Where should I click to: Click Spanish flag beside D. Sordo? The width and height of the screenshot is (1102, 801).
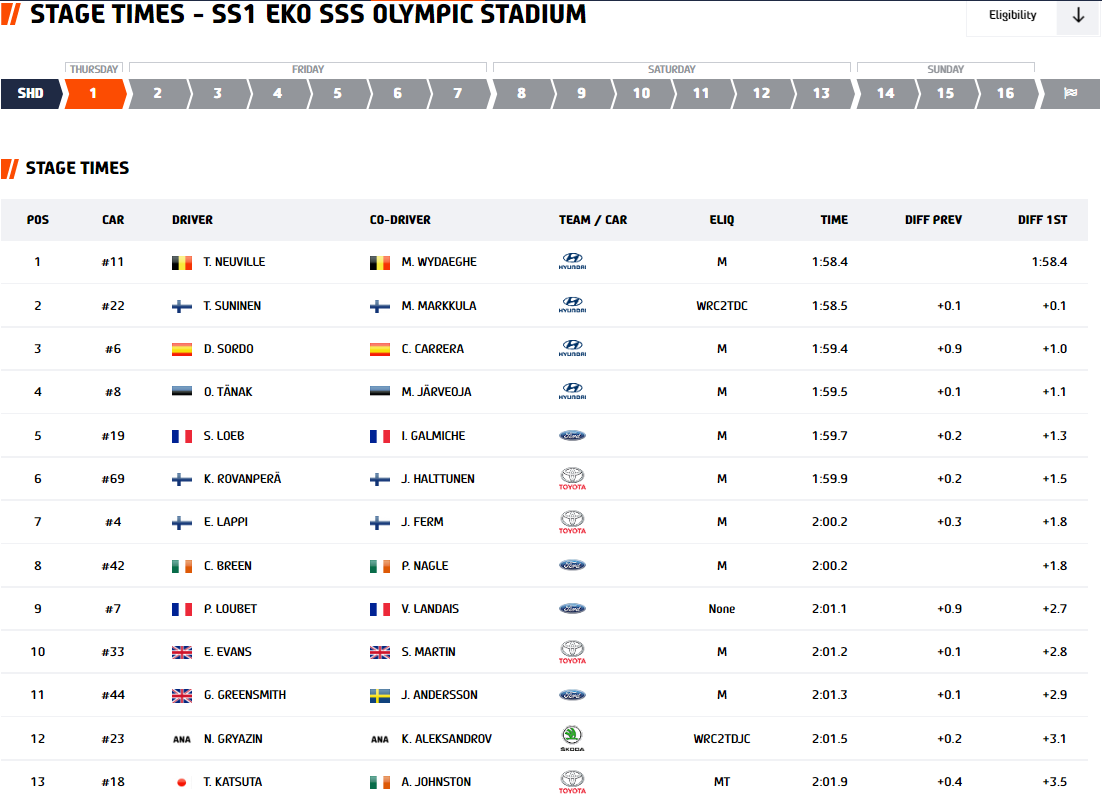tap(182, 349)
